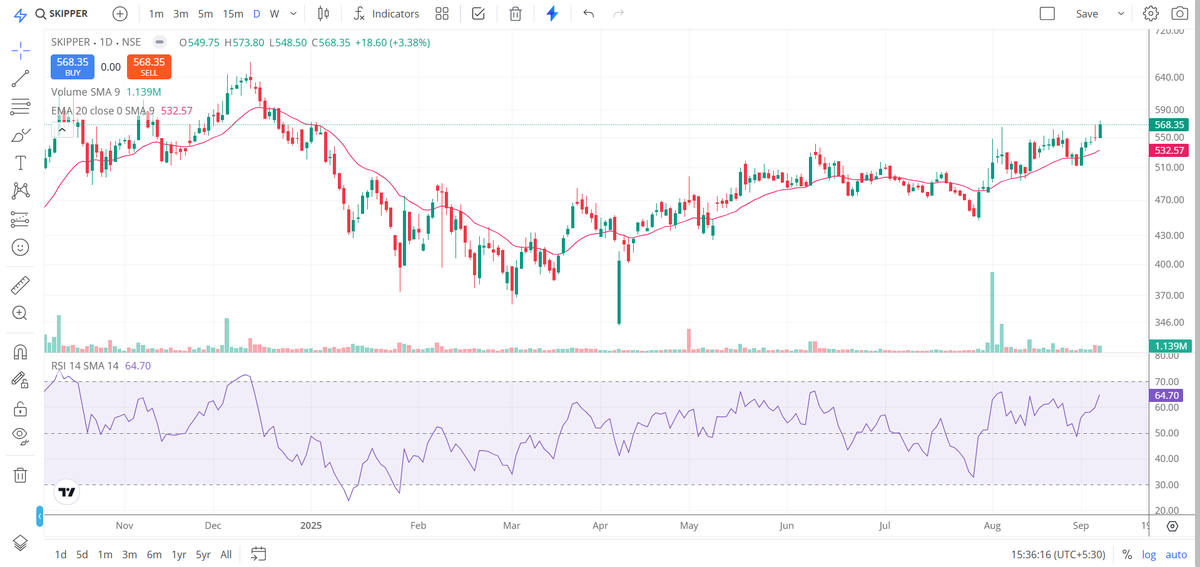This screenshot has height=567, width=1200.
Task: Select the ruler measure tool
Action: point(20,285)
